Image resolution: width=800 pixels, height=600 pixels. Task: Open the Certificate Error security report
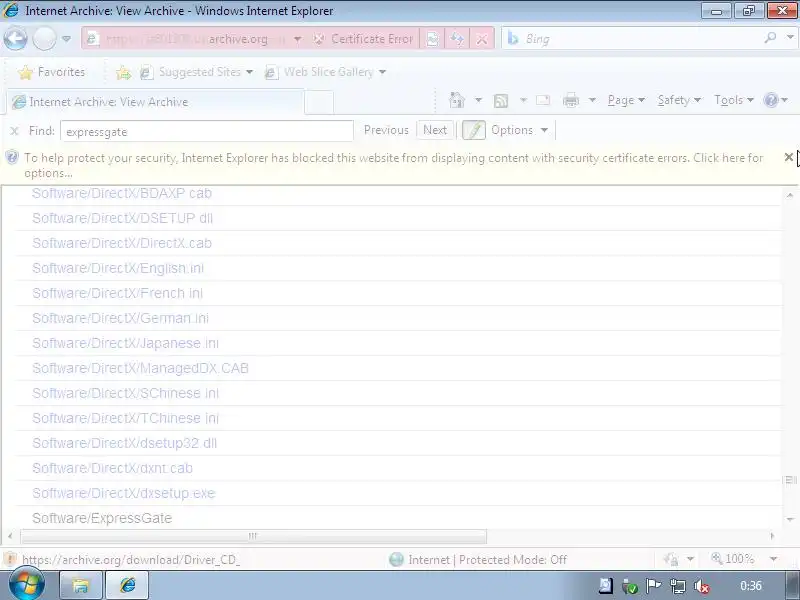point(363,39)
